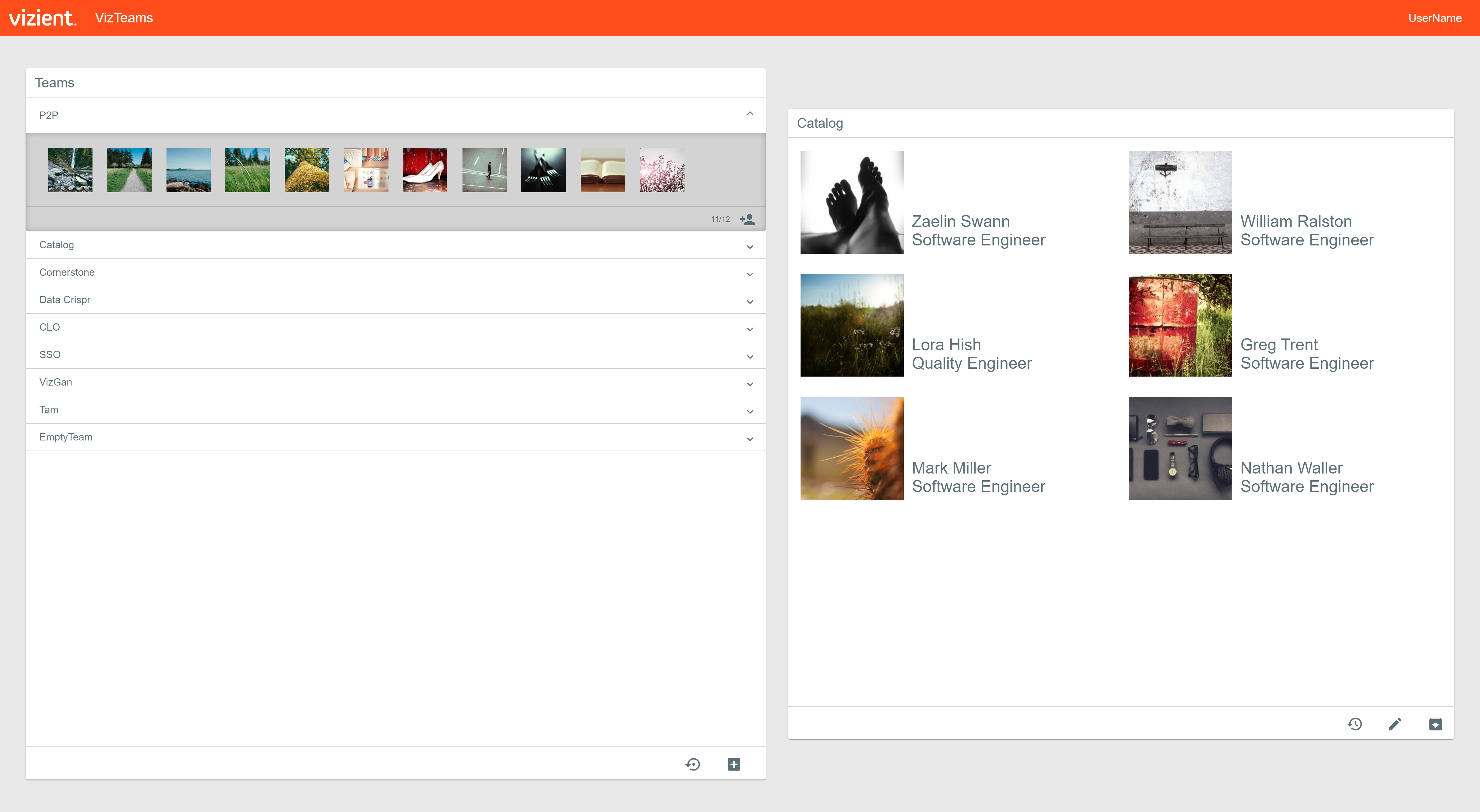
Task: Click the name Zaelin Swann
Action: (x=961, y=221)
